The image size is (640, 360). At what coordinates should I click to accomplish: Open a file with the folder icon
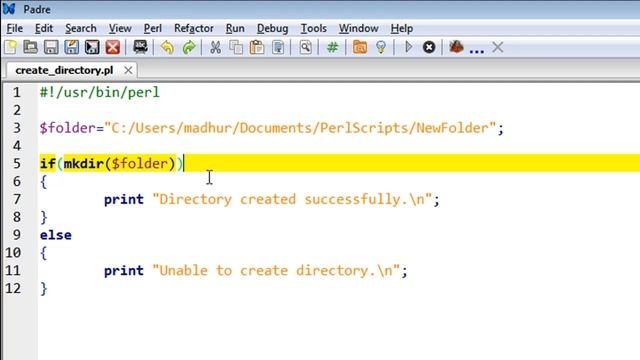[x=31, y=47]
